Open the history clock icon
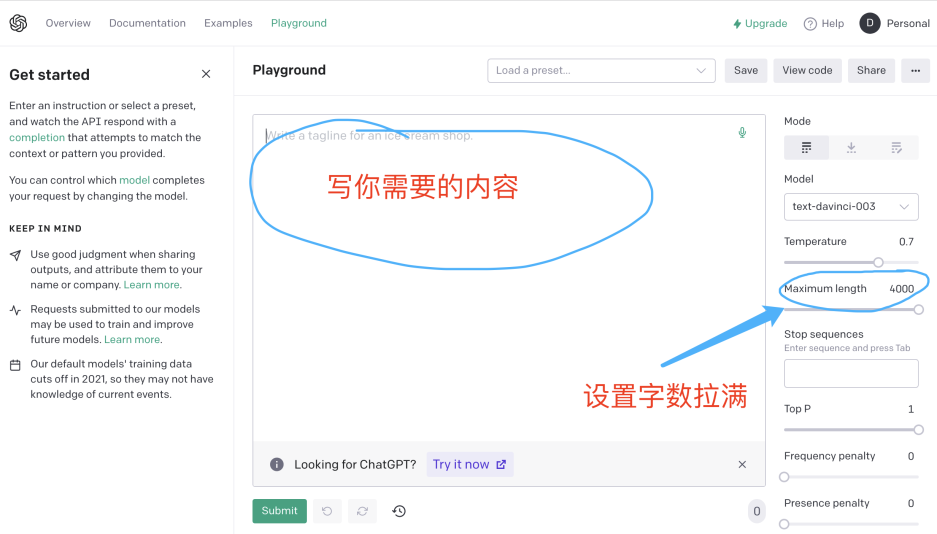 pos(399,511)
